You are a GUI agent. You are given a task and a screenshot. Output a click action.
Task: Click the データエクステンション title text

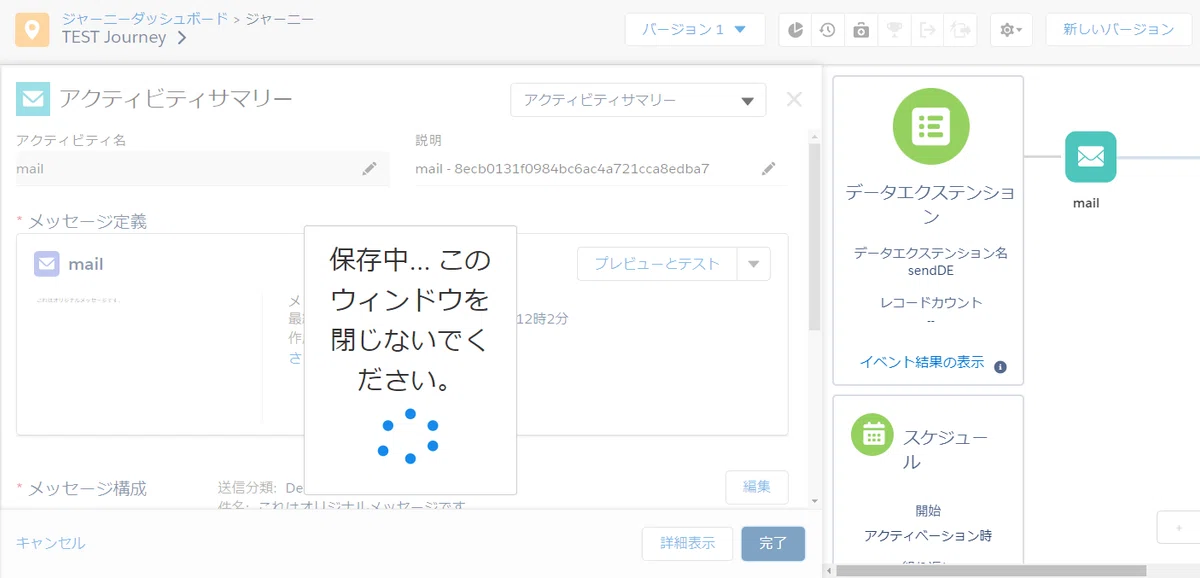point(930,203)
